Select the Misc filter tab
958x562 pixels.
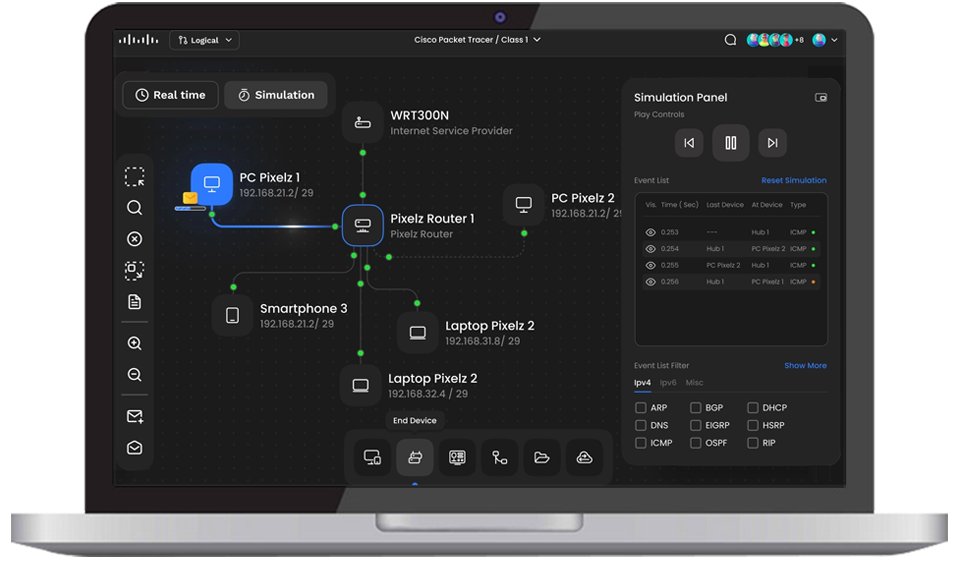point(694,383)
